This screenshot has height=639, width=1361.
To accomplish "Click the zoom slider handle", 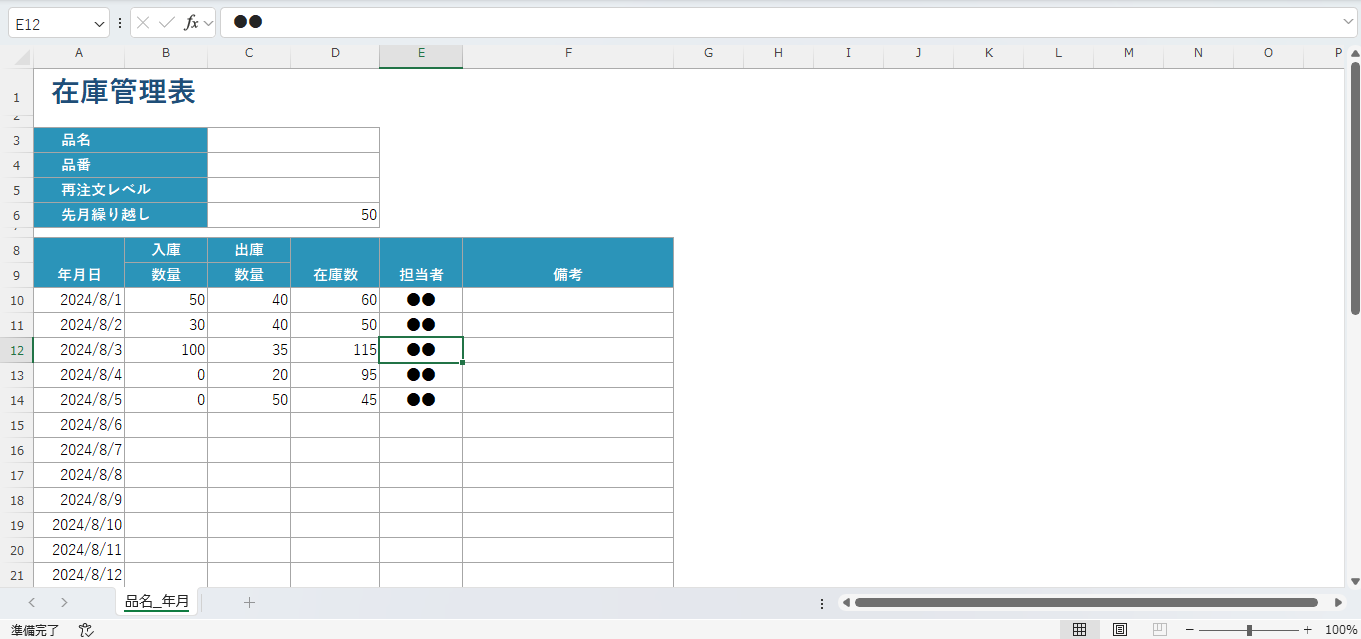I will (x=1249, y=630).
